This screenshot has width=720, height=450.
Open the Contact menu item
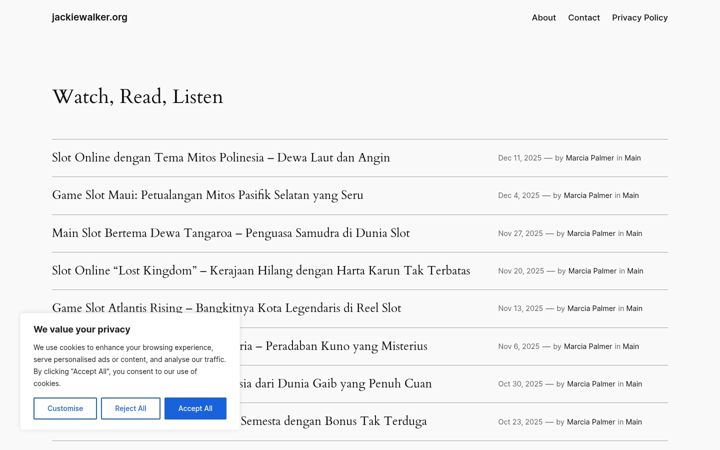[x=584, y=17]
